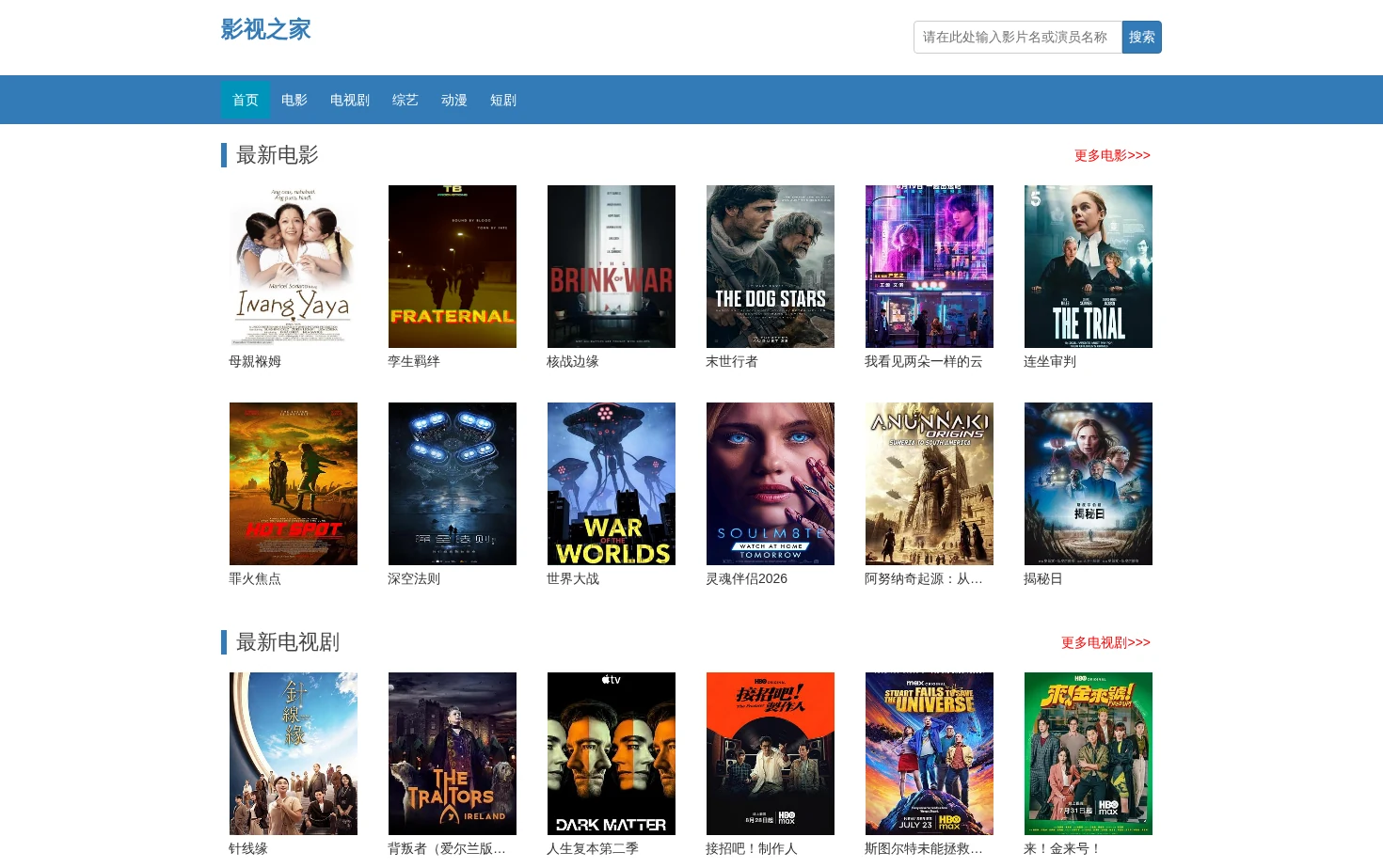
Task: Click the 背叛者（爱尔兰版 series title
Action: [x=447, y=848]
